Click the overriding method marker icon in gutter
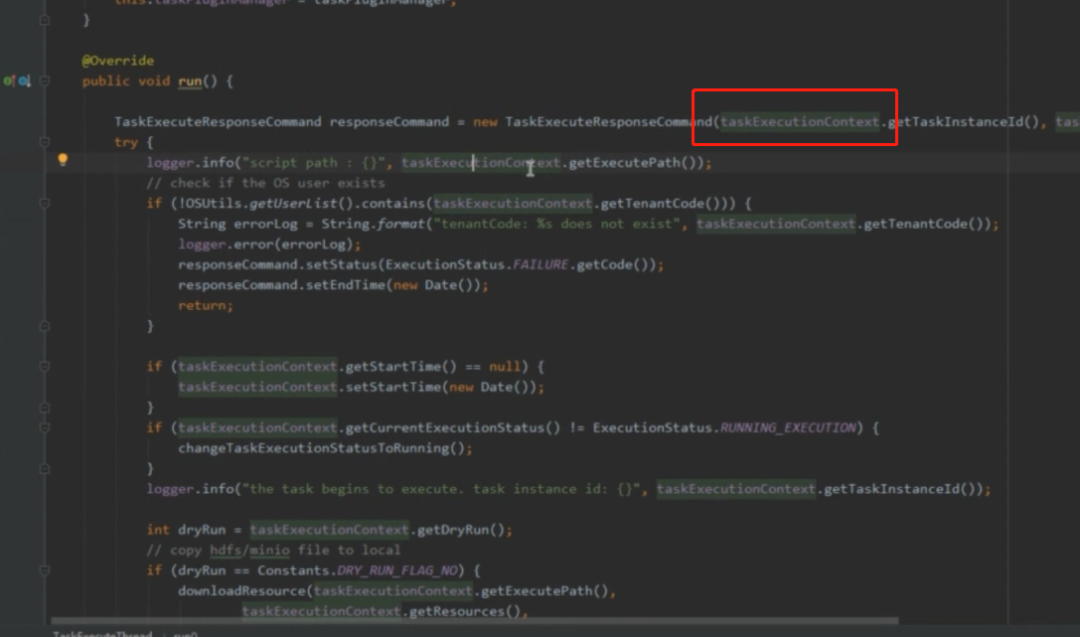The height and width of the screenshot is (637, 1080). 8,80
